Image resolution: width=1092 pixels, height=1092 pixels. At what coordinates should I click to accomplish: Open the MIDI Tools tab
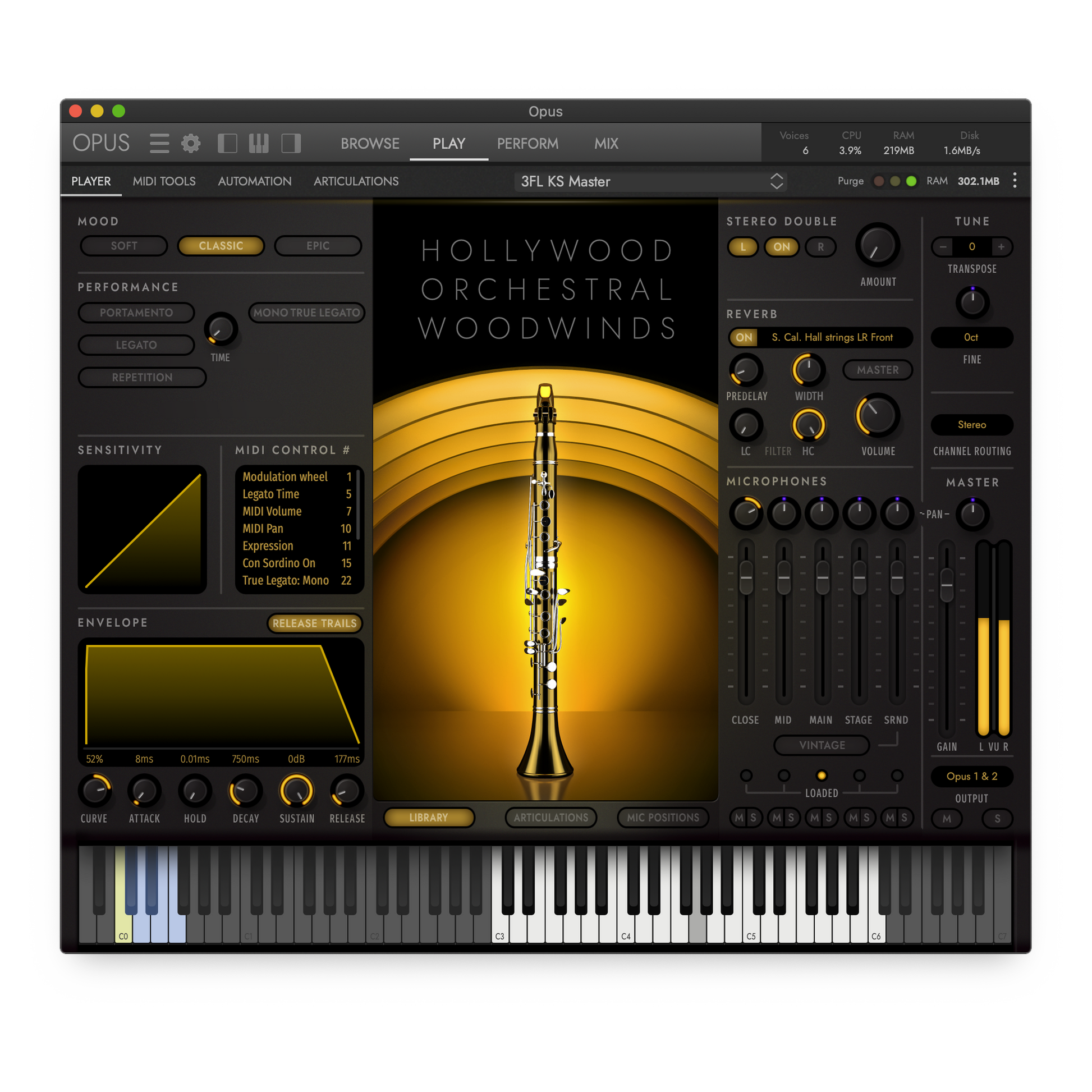click(164, 181)
